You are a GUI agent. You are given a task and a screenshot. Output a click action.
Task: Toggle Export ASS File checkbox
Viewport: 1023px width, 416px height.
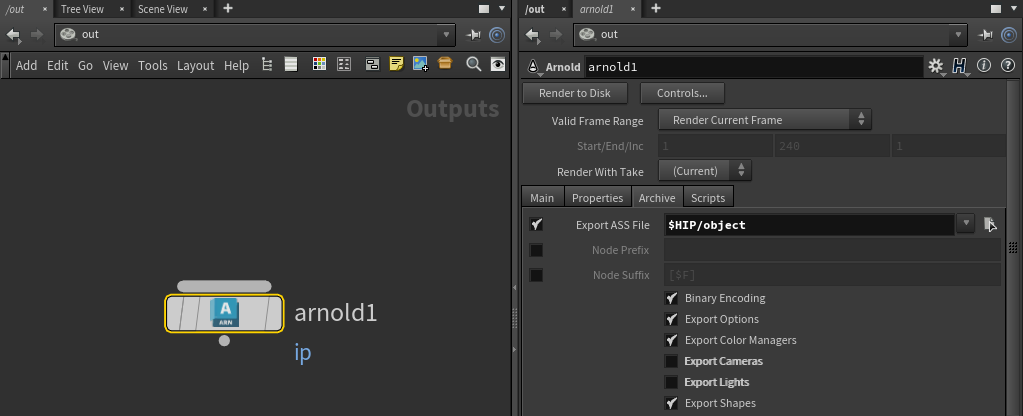[x=536, y=225]
